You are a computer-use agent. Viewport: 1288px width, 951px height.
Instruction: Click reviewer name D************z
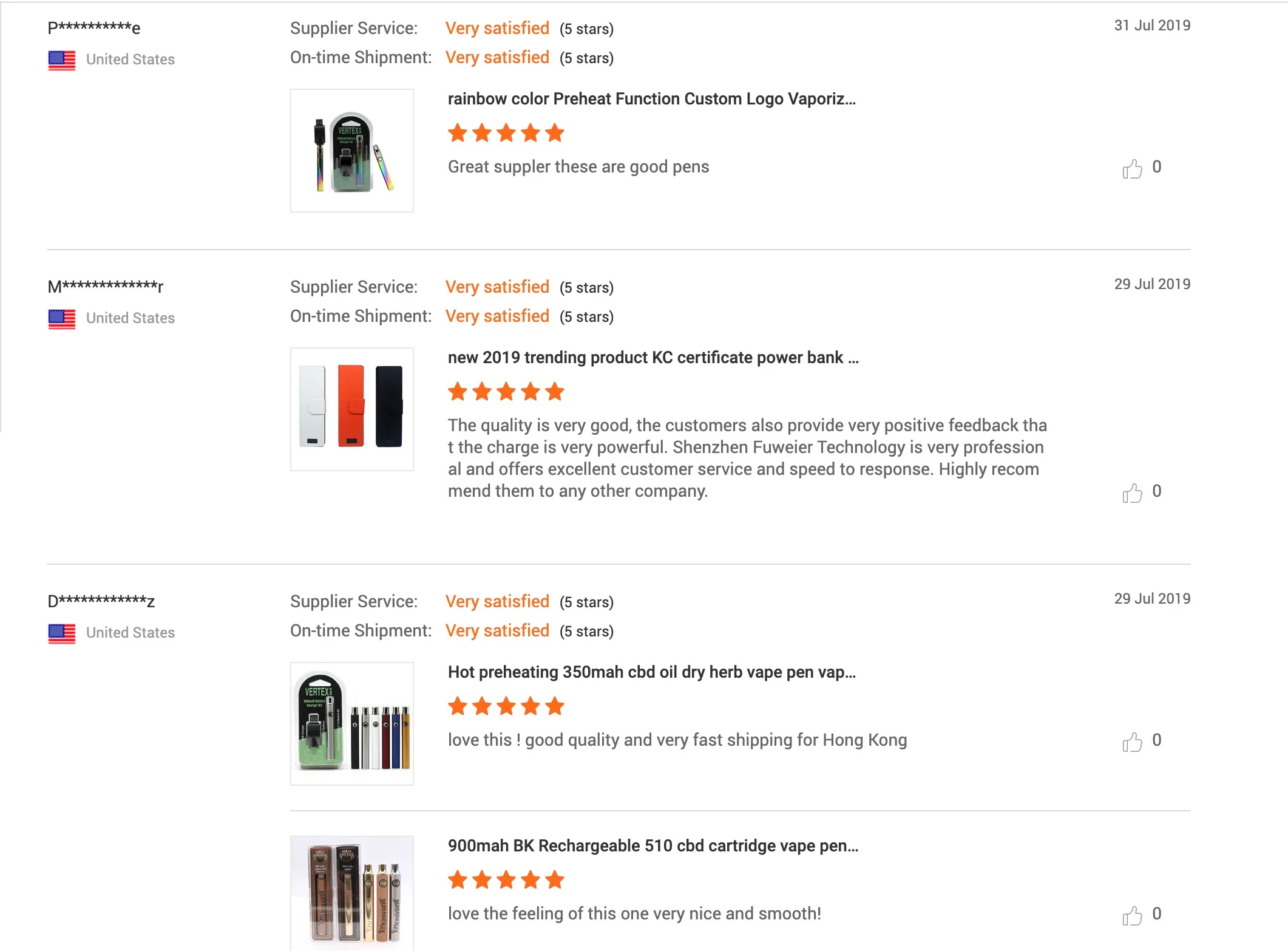pos(101,601)
